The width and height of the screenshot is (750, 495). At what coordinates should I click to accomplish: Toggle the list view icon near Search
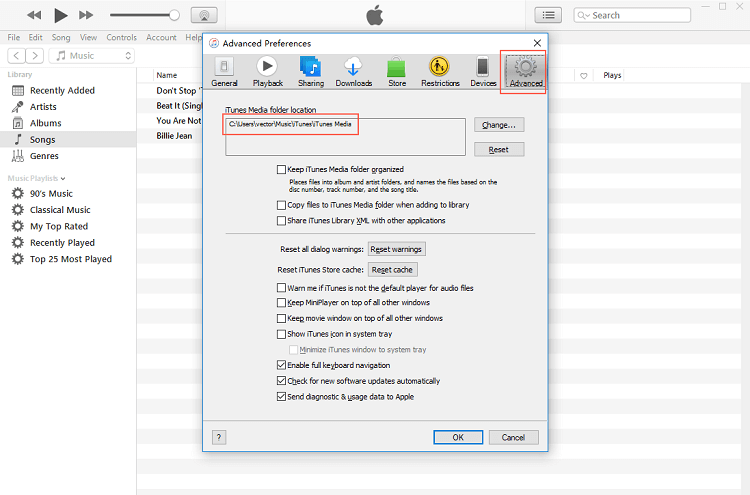[x=548, y=15]
